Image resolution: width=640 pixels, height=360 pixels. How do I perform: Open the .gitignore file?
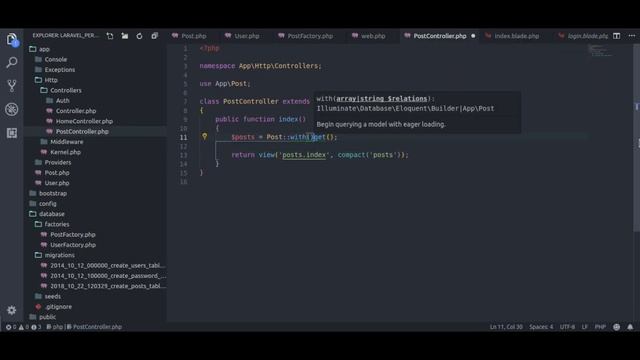(58, 307)
